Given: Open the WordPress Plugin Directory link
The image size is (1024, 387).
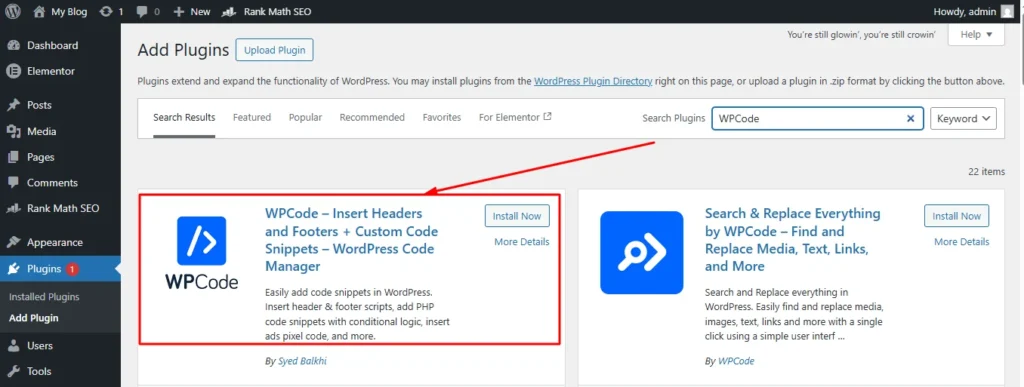Looking at the screenshot, I should 593,82.
